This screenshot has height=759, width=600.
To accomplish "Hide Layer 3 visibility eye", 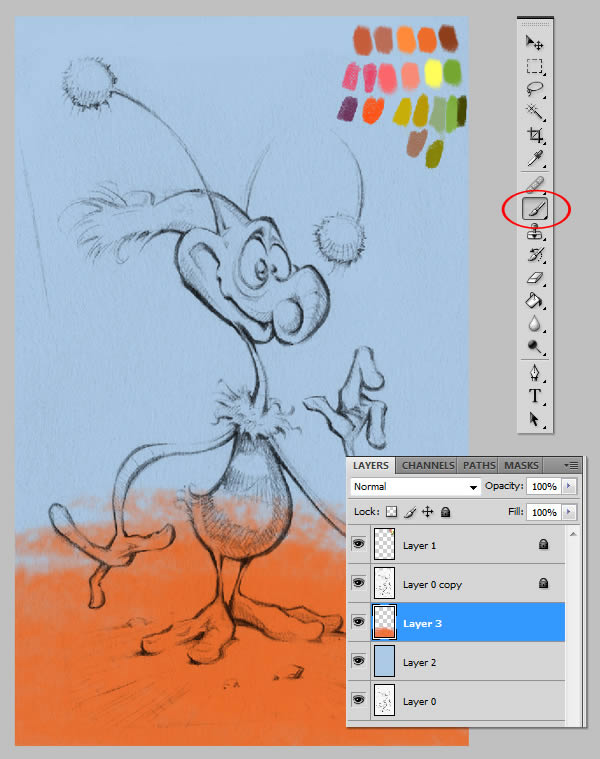I will coord(359,622).
